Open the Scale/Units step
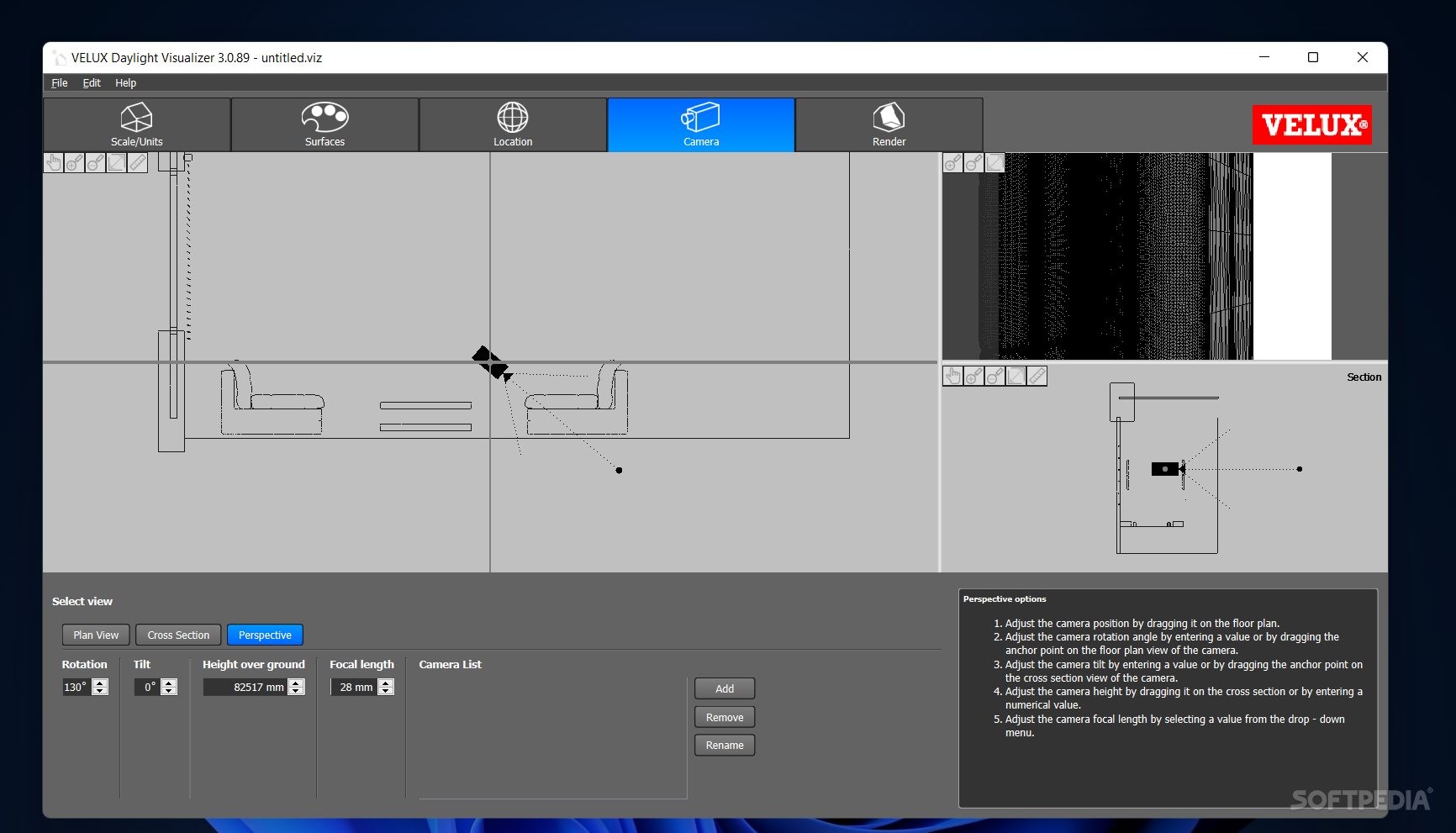 137,124
